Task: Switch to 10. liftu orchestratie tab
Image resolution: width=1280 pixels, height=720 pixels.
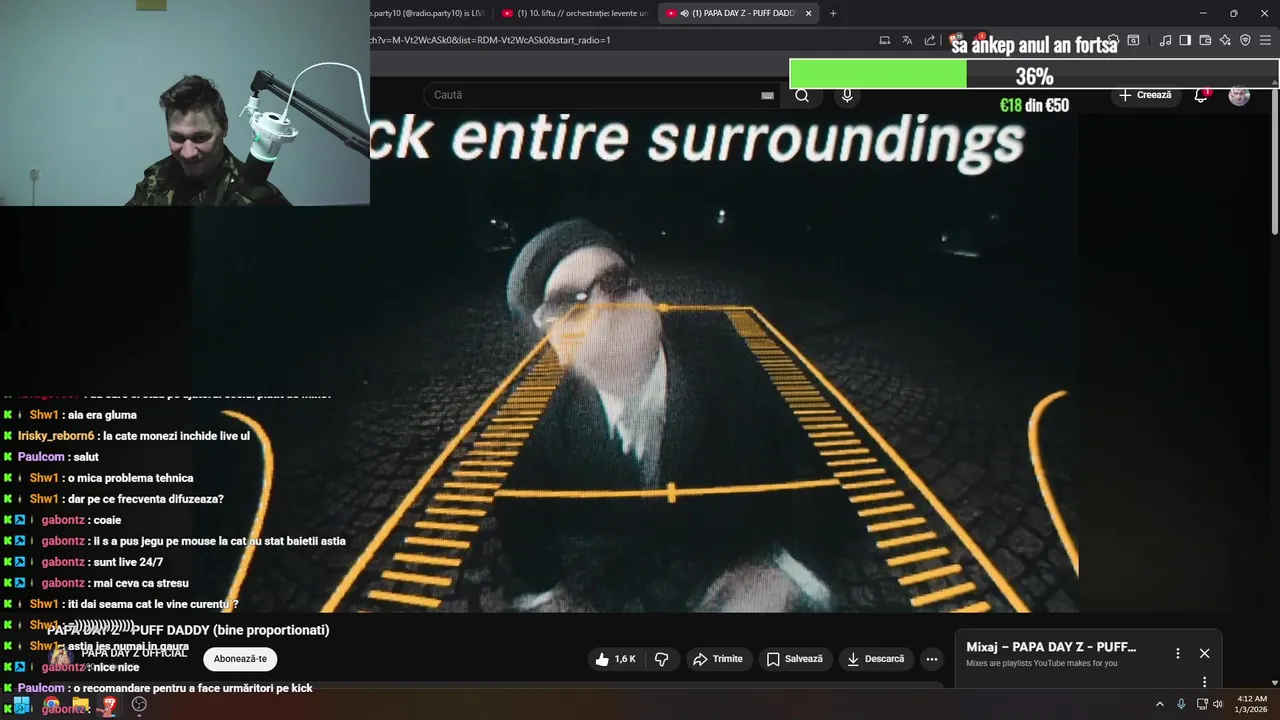Action: pos(575,13)
